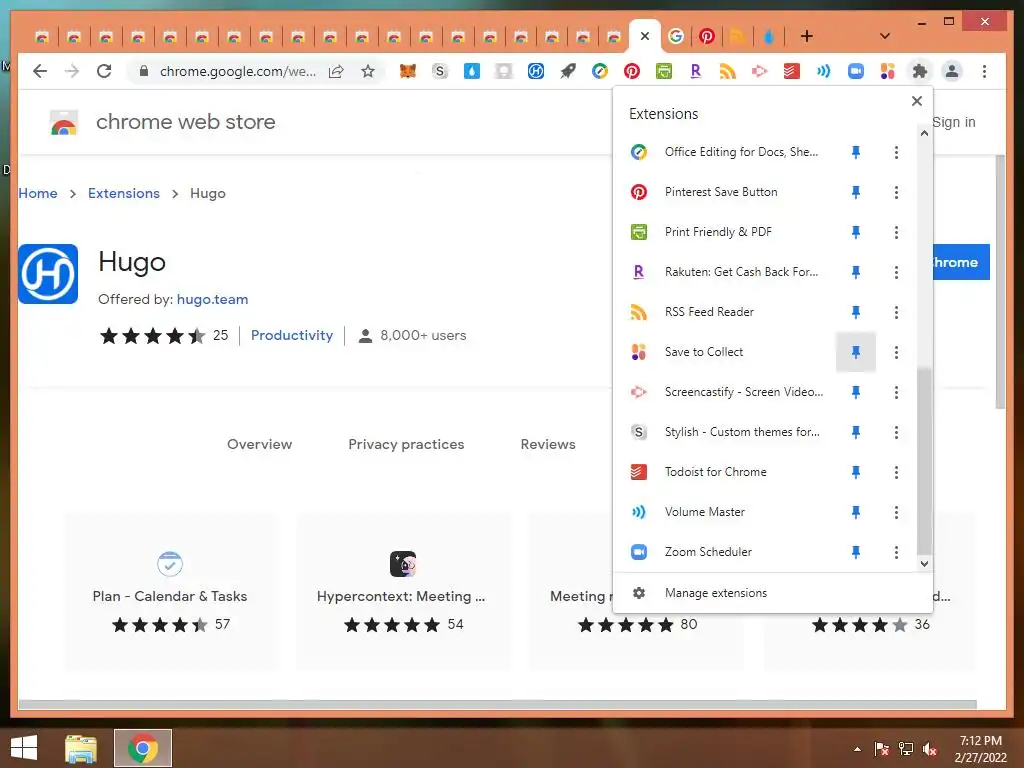
Task: Click the blue water drop toolbar extension
Action: (472, 71)
